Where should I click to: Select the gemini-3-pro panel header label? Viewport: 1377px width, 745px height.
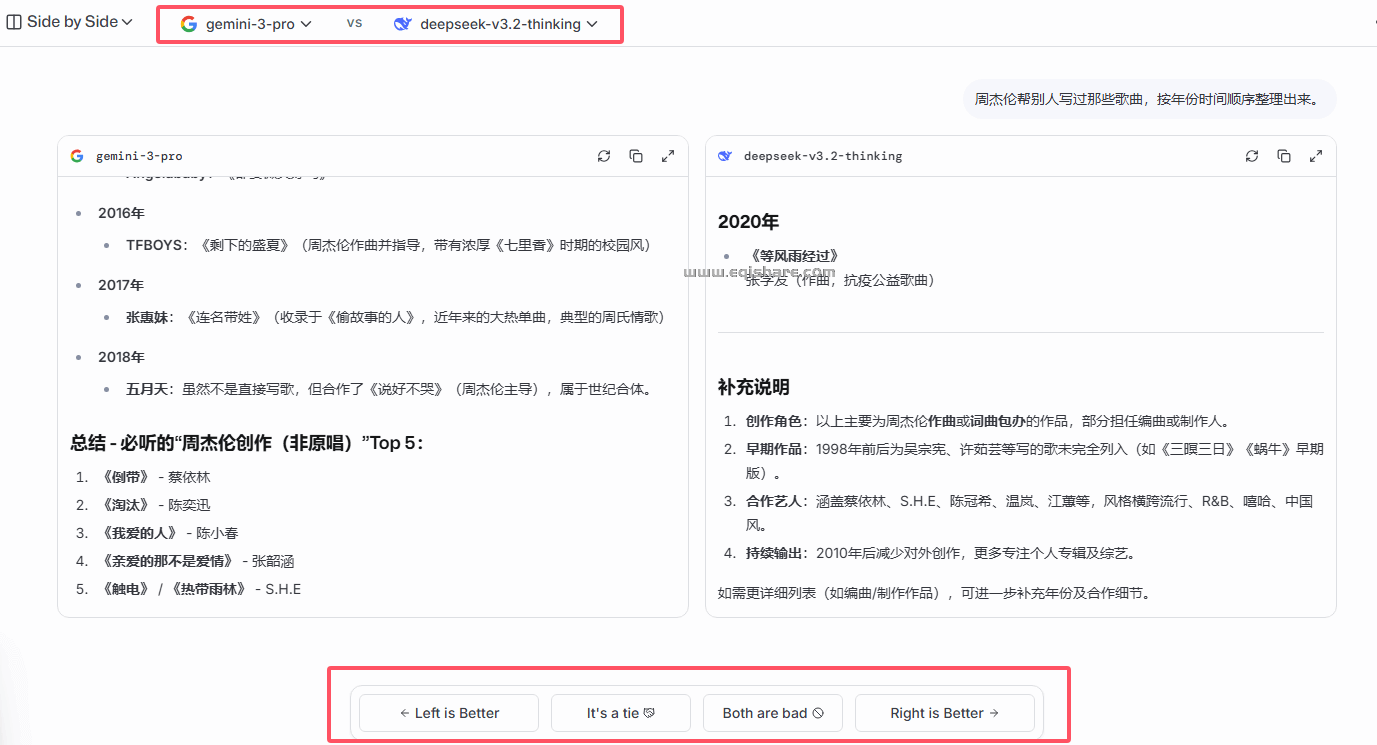[x=140, y=155]
